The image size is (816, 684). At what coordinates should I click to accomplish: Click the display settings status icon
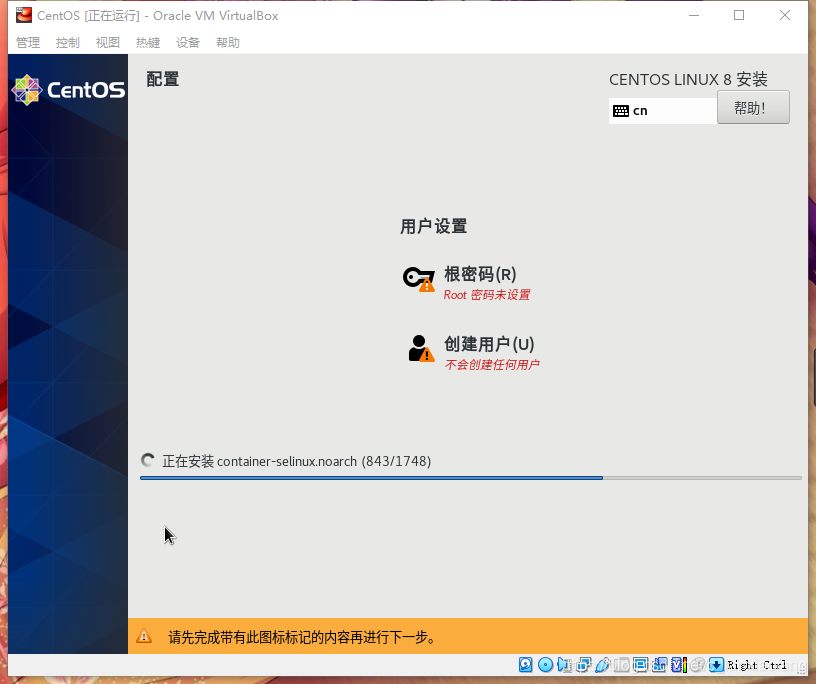pyautogui.click(x=641, y=665)
